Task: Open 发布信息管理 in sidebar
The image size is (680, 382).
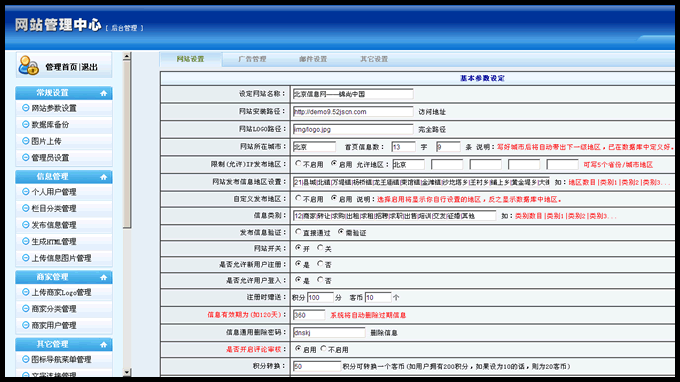Action: pyautogui.click(x=54, y=225)
